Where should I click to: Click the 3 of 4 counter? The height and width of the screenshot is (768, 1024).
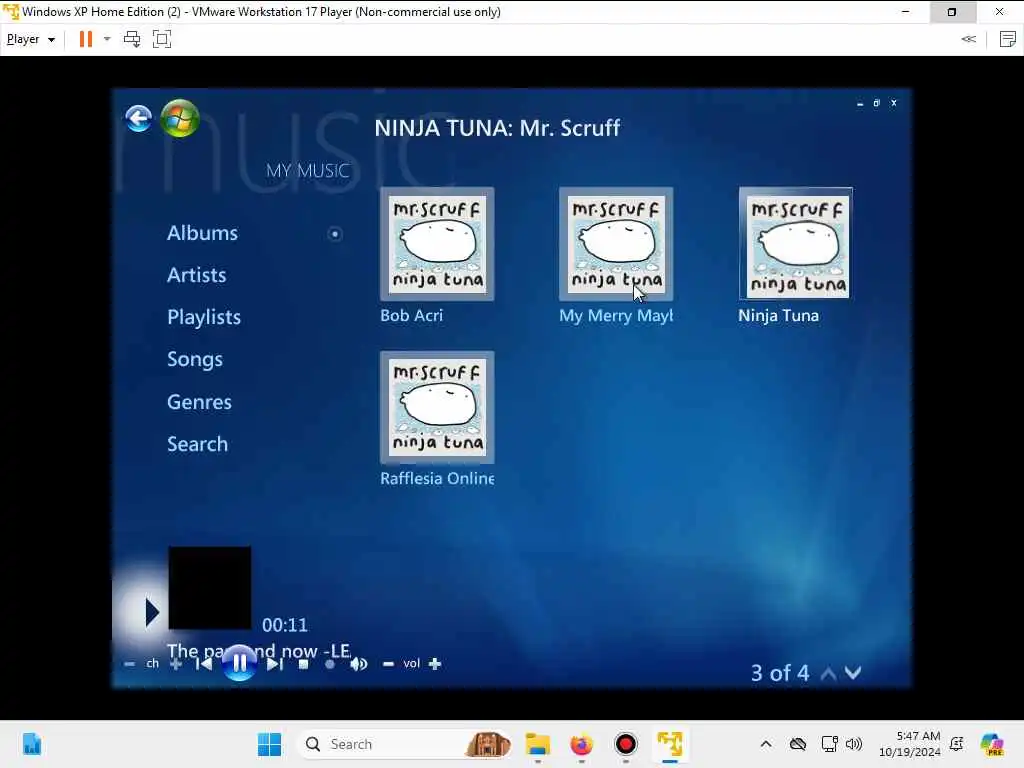point(780,673)
